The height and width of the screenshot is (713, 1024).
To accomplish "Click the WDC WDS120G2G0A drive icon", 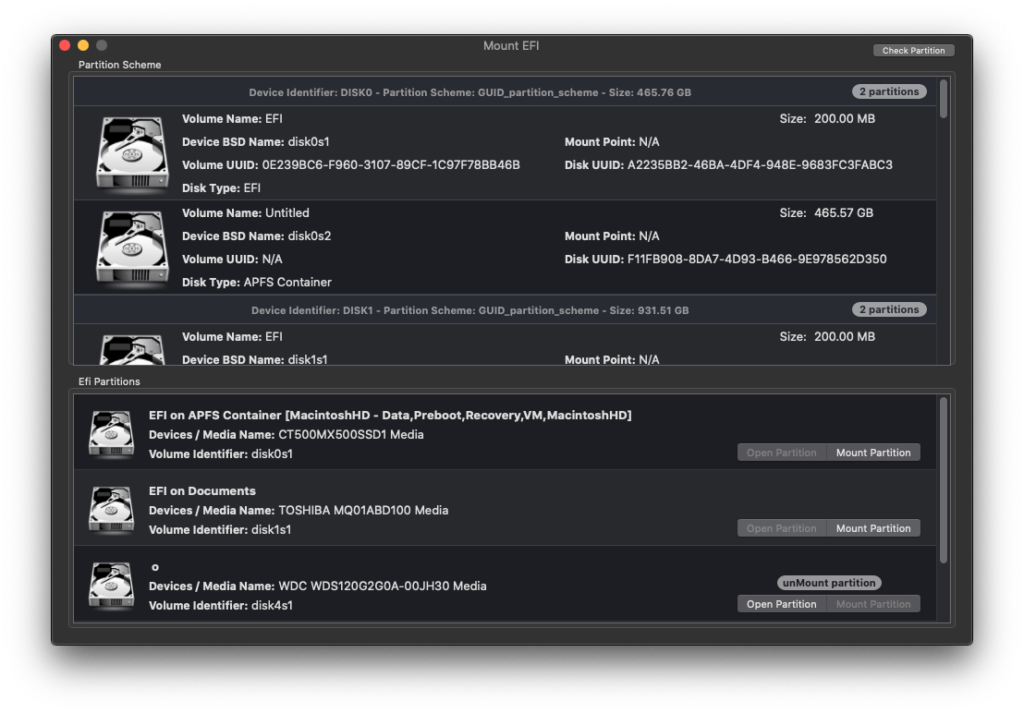I will click(x=111, y=585).
